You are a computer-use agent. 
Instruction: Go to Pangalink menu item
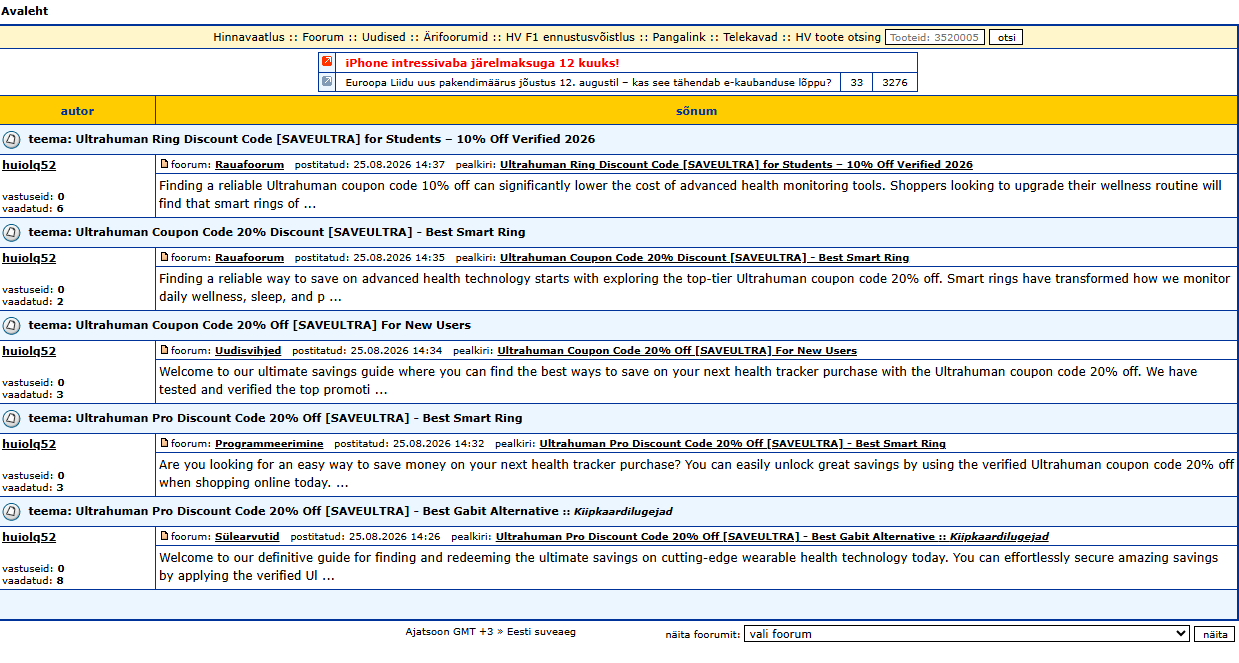pyautogui.click(x=682, y=37)
